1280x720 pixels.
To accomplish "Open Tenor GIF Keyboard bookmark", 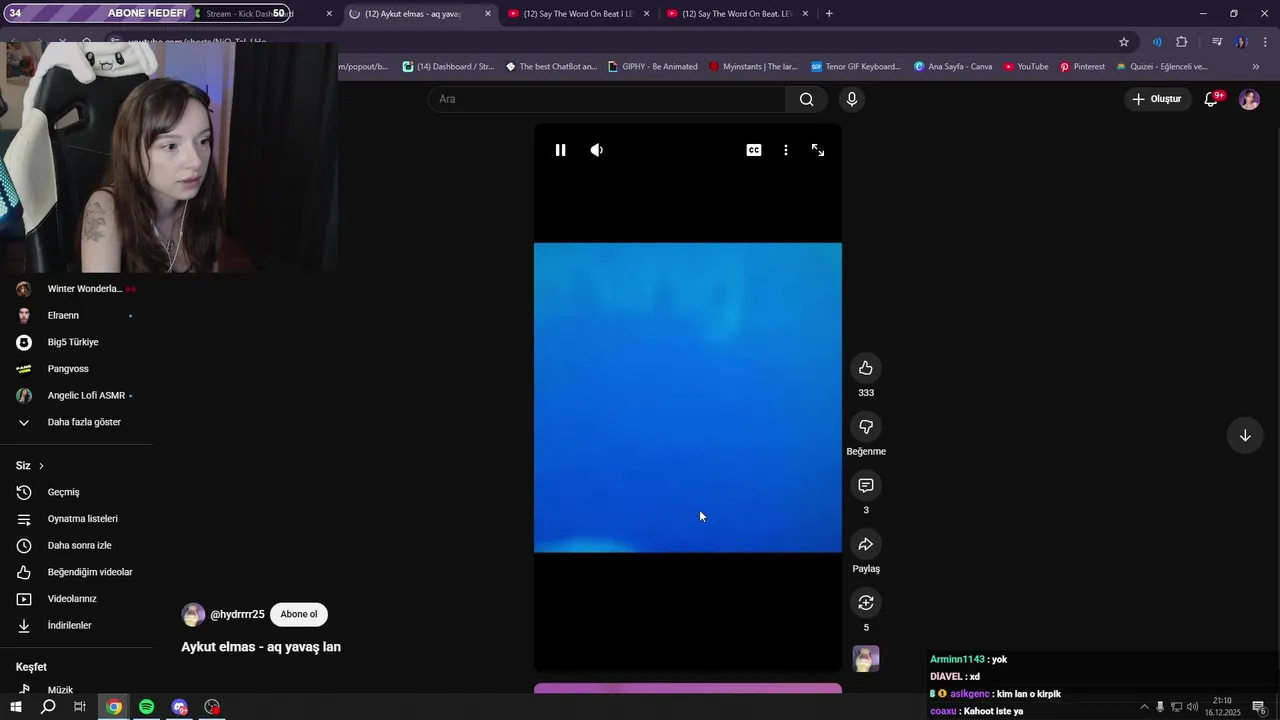I will [x=856, y=67].
